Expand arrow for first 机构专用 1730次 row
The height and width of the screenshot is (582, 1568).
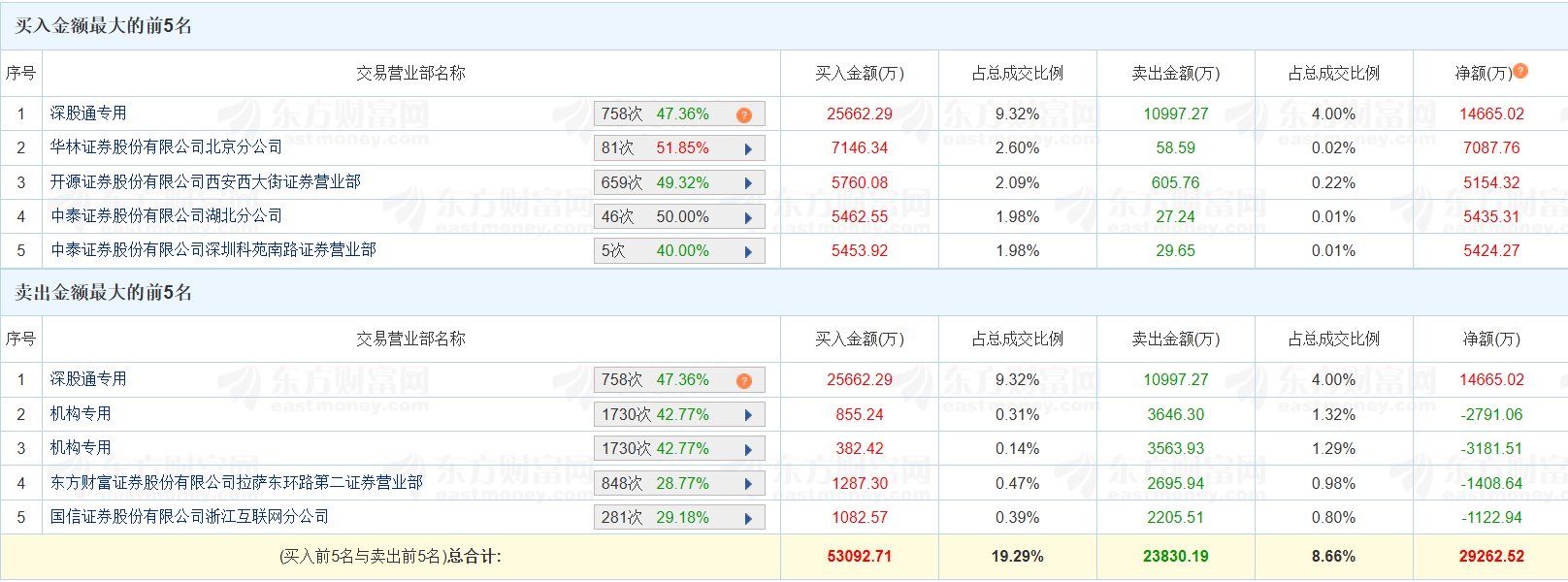click(748, 415)
